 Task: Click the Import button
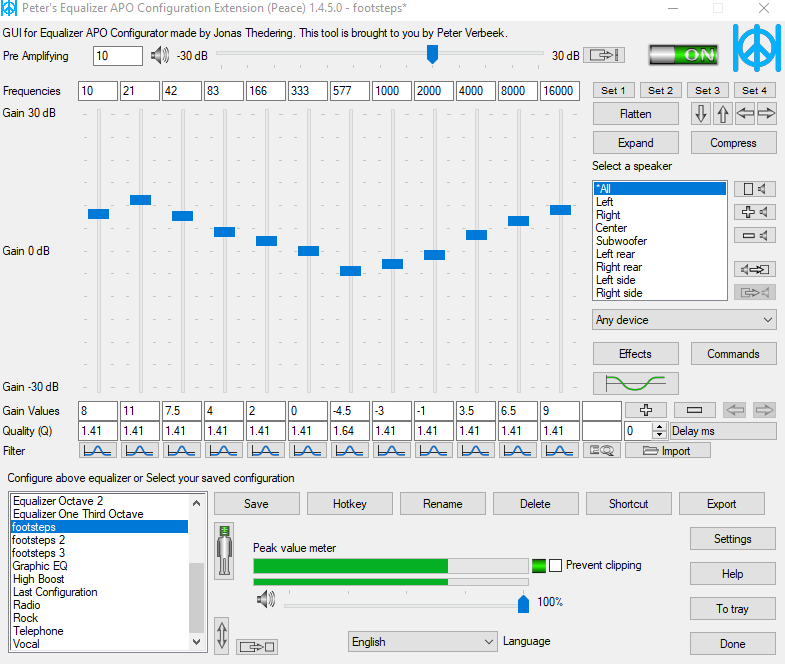[668, 451]
